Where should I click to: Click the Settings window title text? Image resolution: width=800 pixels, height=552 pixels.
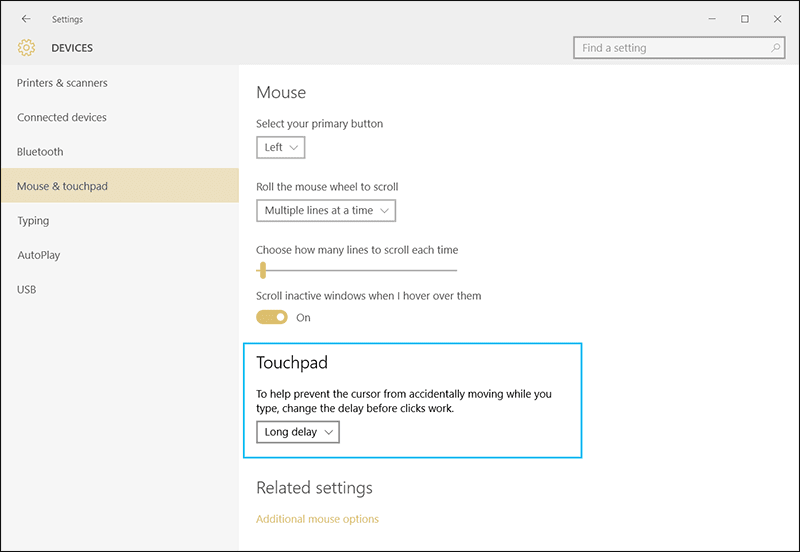(67, 19)
